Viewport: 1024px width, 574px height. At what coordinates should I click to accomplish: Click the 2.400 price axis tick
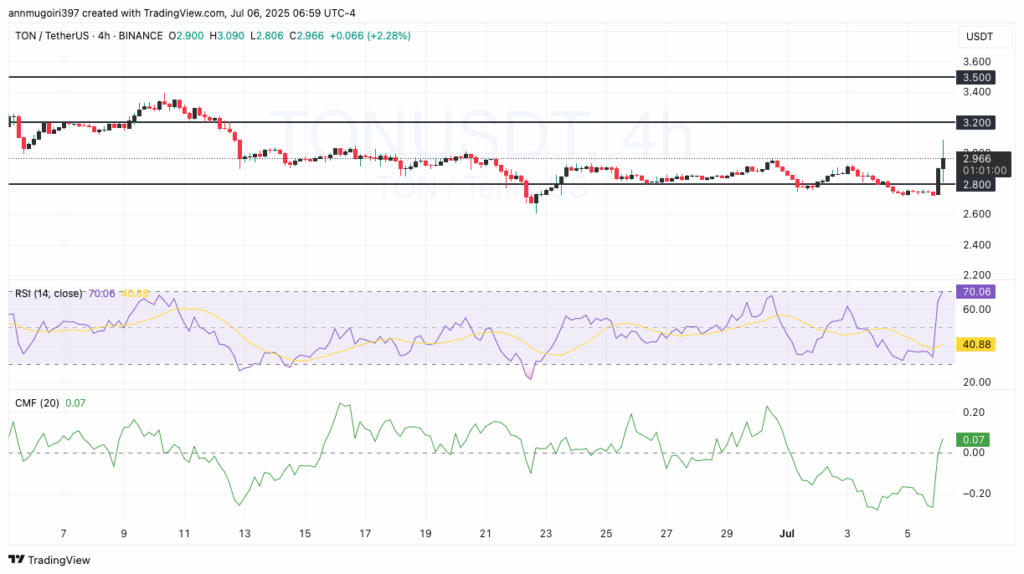tap(977, 245)
